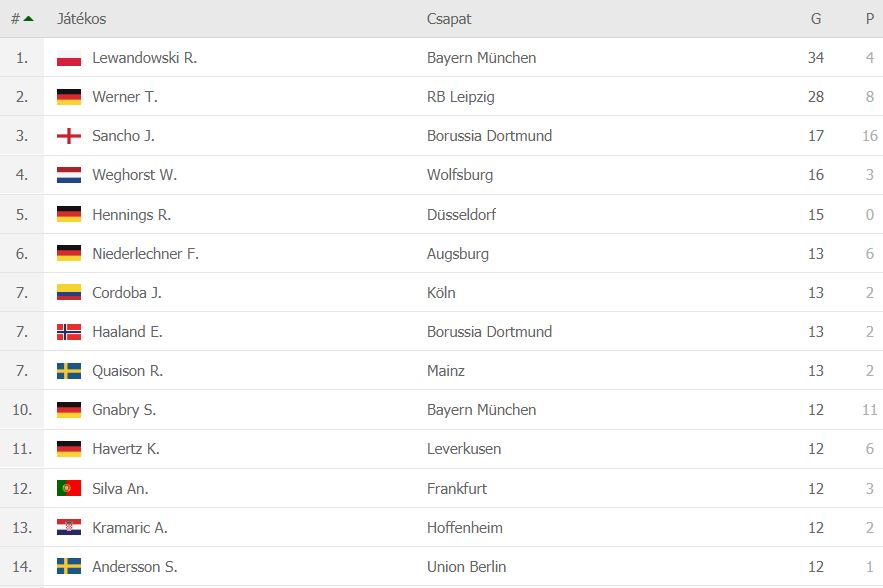Viewport: 883px width, 588px height.
Task: Click the Colombian flag next to Cordoba J.
Action: [x=69, y=292]
